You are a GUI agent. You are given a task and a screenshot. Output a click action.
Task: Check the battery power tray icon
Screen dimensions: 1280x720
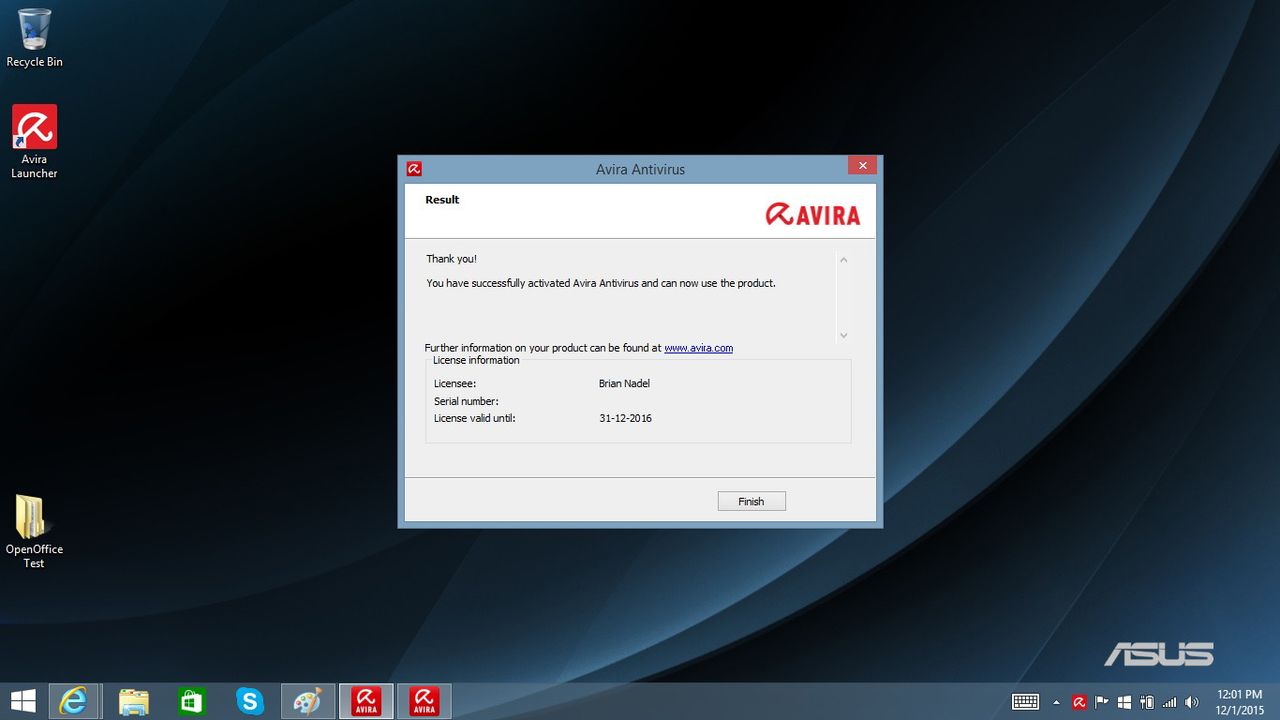pos(1146,702)
